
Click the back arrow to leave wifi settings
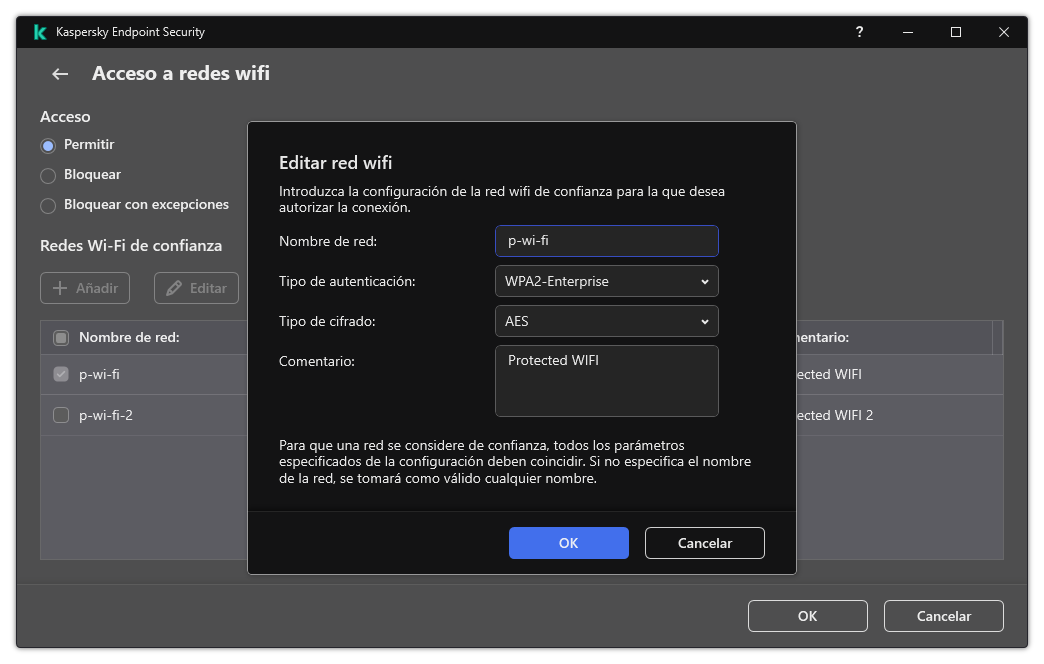pyautogui.click(x=59, y=74)
